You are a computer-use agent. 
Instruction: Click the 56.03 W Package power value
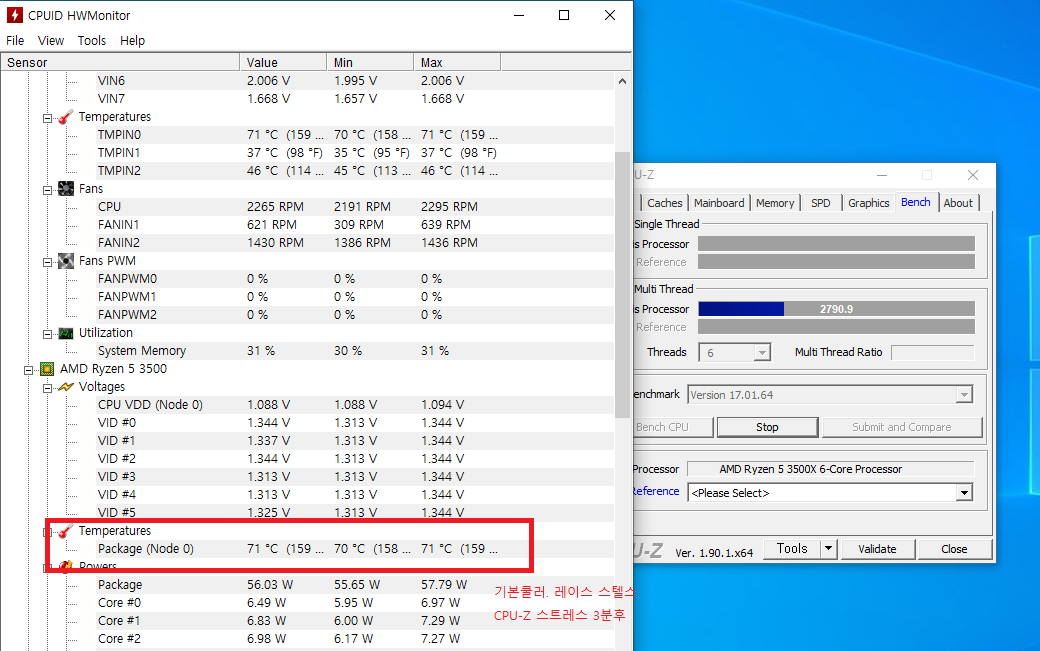[270, 585]
